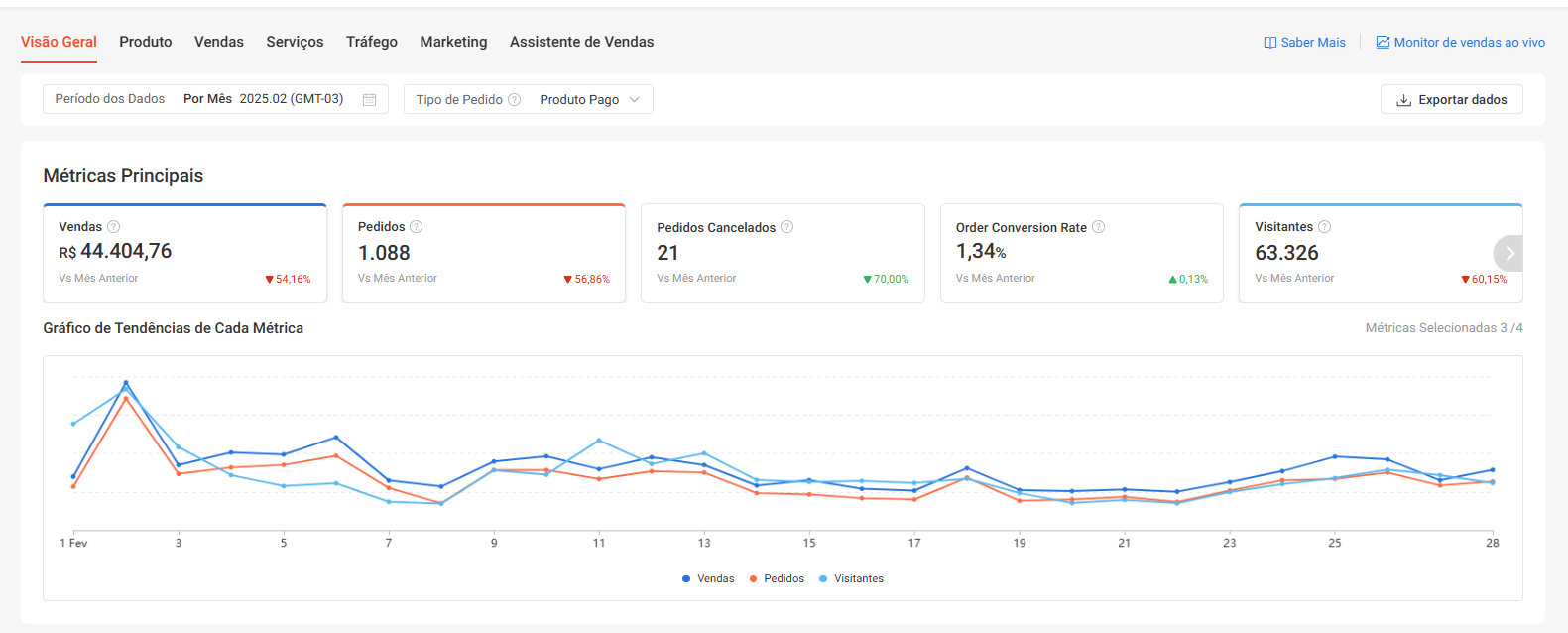
Task: Click the download icon in Exportar dados
Action: coord(1403,100)
